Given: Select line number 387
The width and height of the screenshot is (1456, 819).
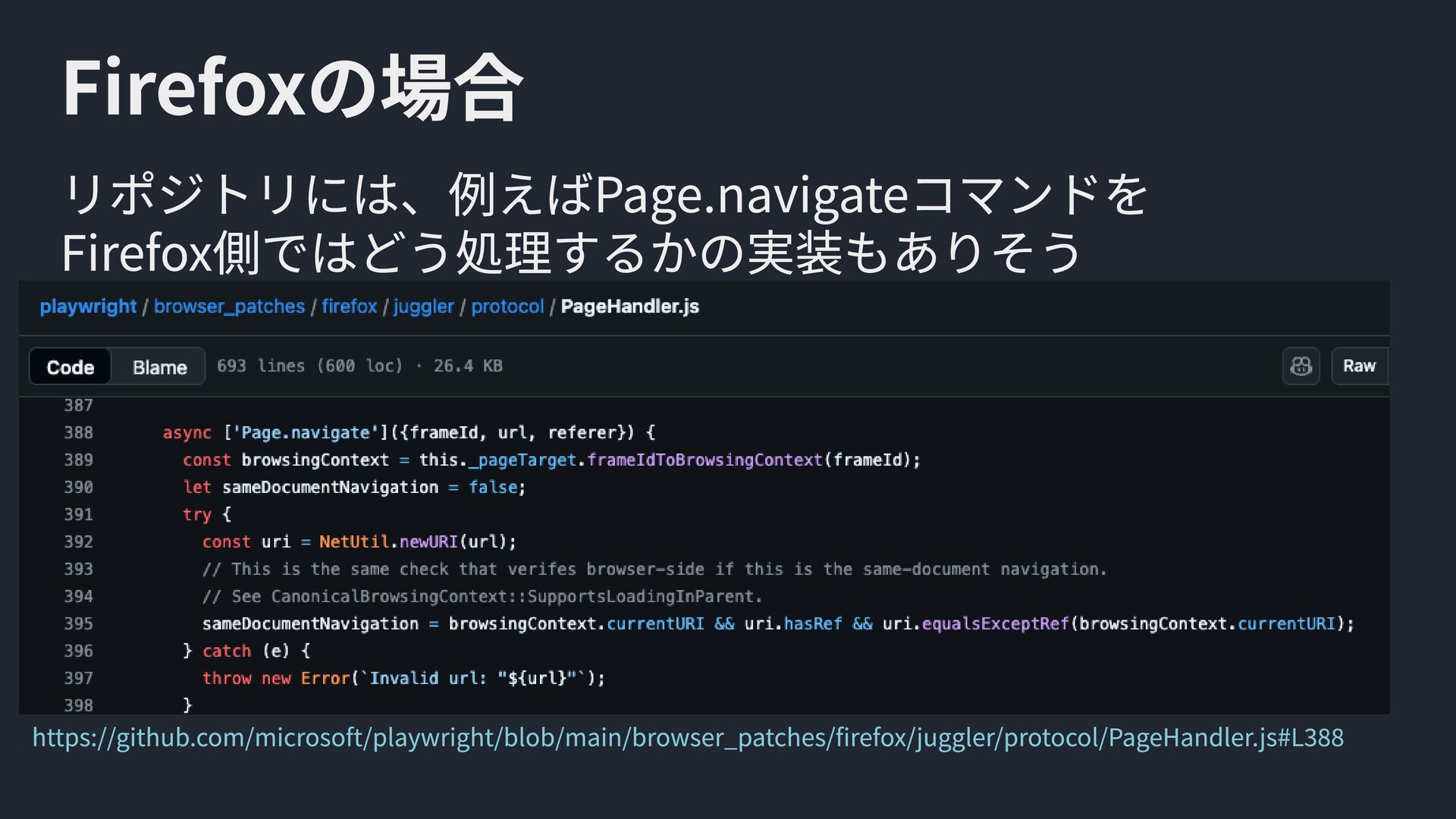Looking at the screenshot, I should pyautogui.click(x=78, y=406).
